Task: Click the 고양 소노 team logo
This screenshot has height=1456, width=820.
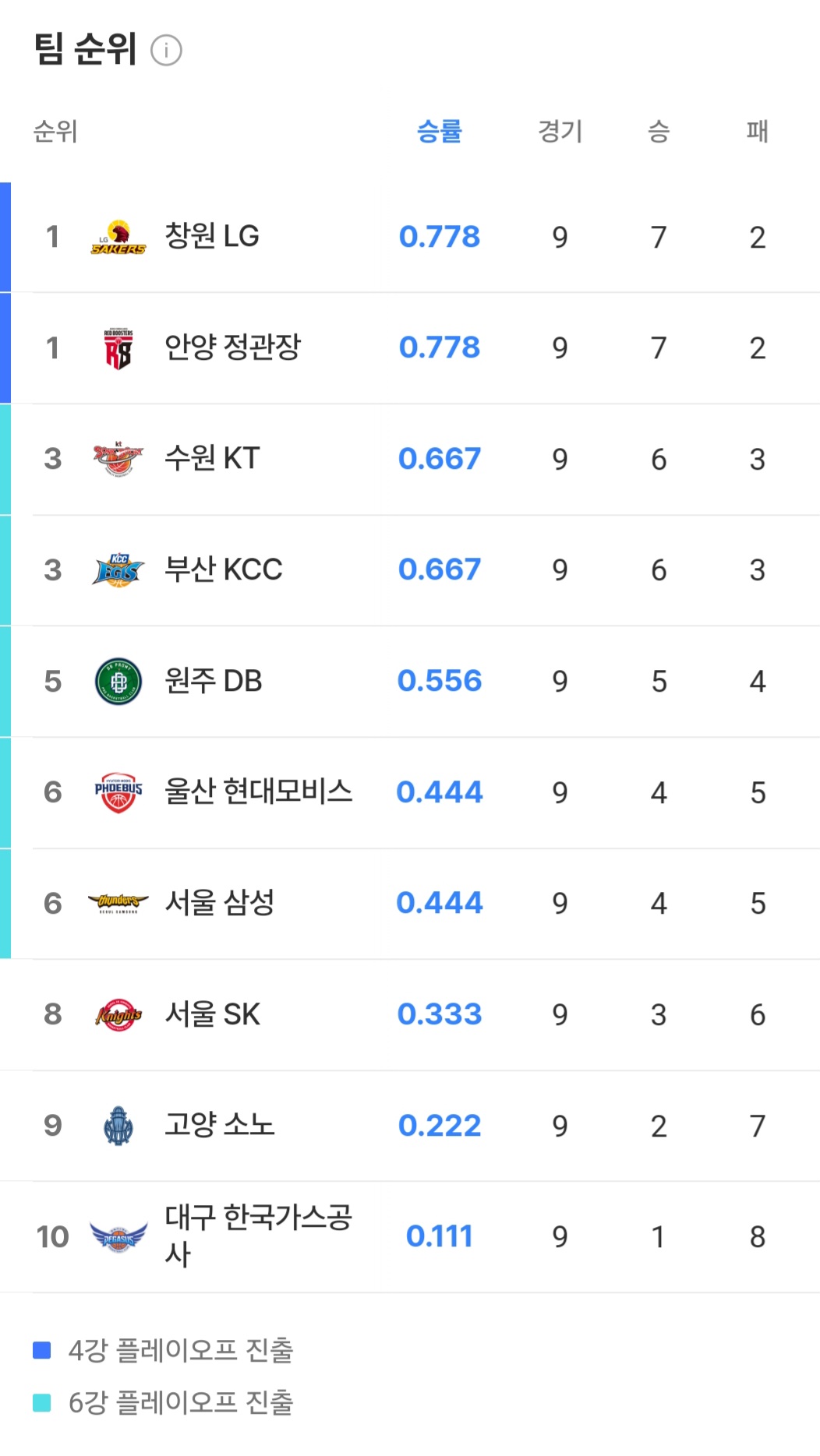Action: point(118,1126)
